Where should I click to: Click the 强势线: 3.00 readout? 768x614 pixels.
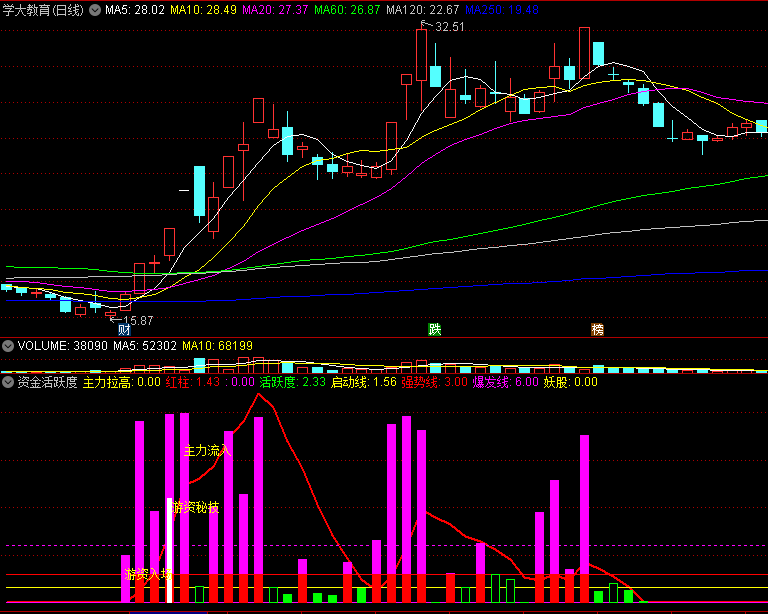435,382
